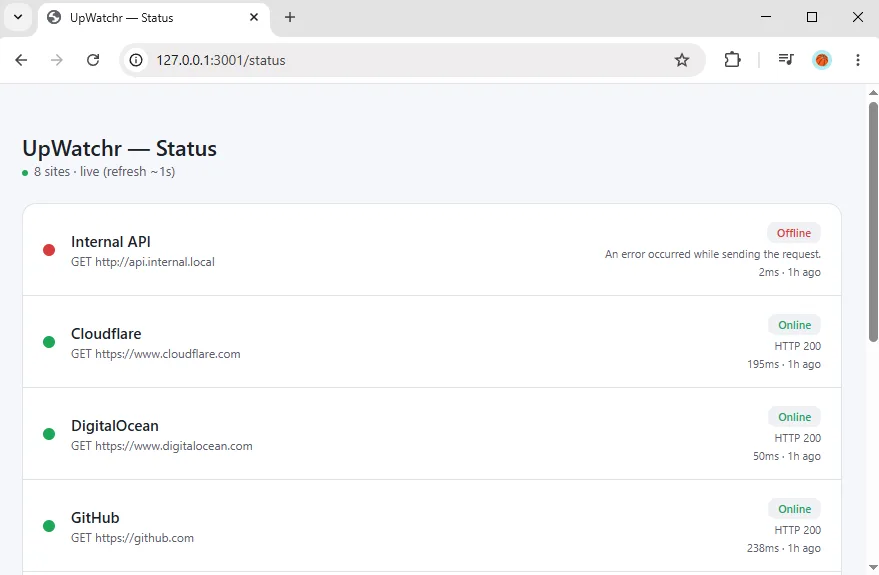This screenshot has height=575, width=879.
Task: Click '50ms · 1h ago' timing text
Action: coord(787,456)
